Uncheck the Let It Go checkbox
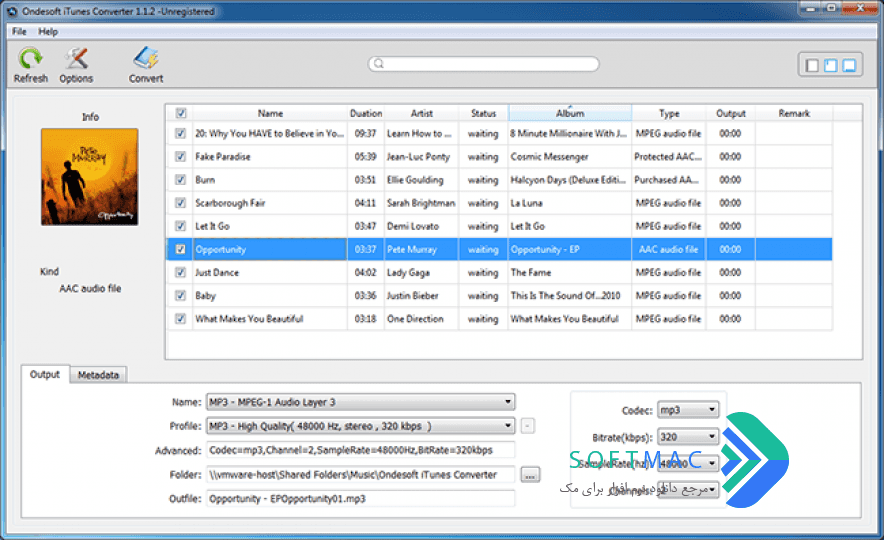 (x=180, y=226)
